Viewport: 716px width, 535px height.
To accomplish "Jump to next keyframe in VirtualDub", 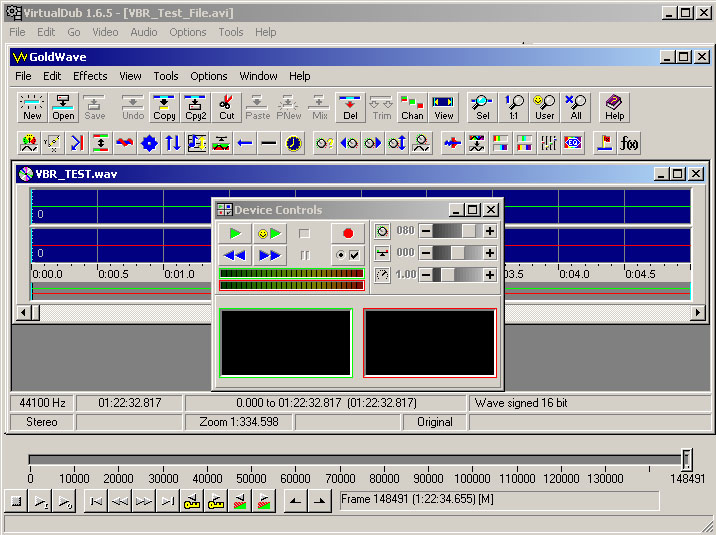I will [x=216, y=502].
